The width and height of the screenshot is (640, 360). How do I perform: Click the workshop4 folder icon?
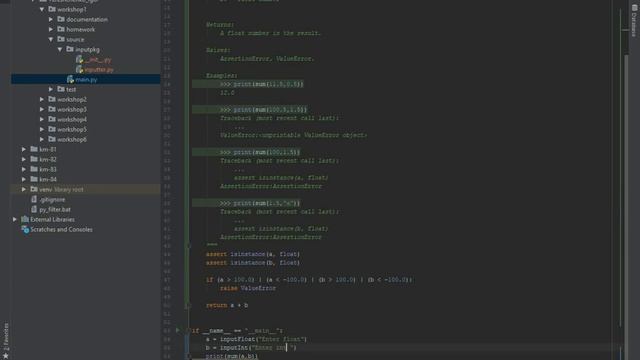coord(52,119)
